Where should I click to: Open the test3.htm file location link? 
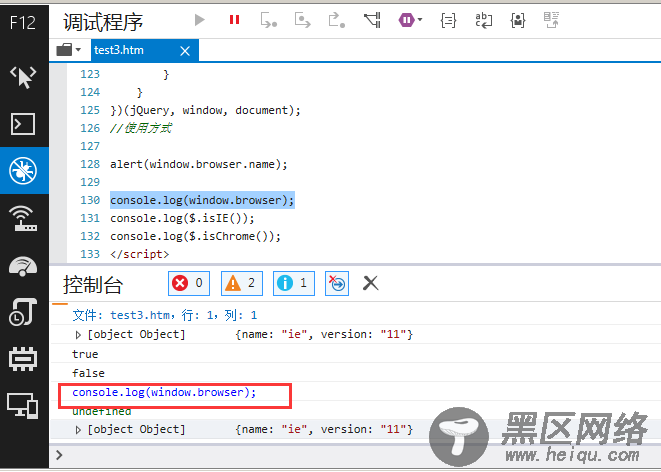click(164, 315)
